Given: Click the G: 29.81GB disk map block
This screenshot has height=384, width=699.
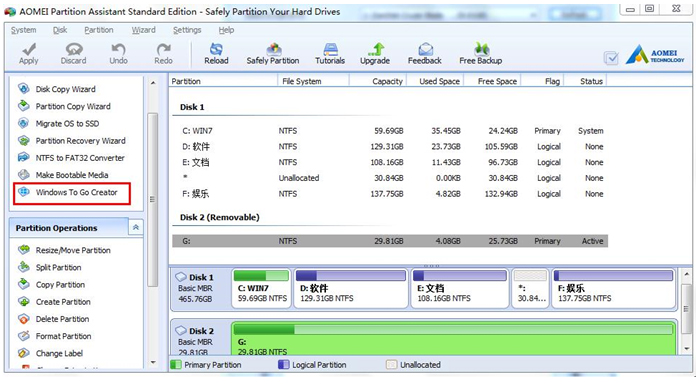Looking at the screenshot, I should [x=453, y=339].
